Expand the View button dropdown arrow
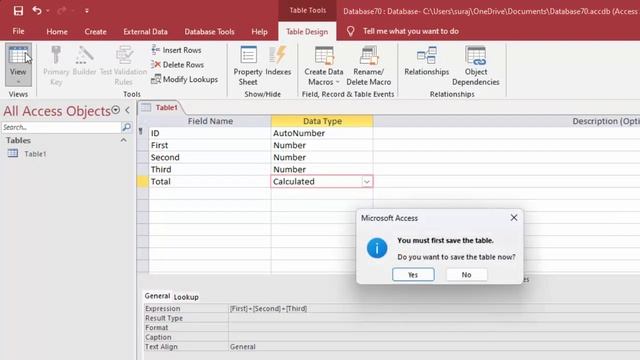640x360 pixels. [x=18, y=81]
